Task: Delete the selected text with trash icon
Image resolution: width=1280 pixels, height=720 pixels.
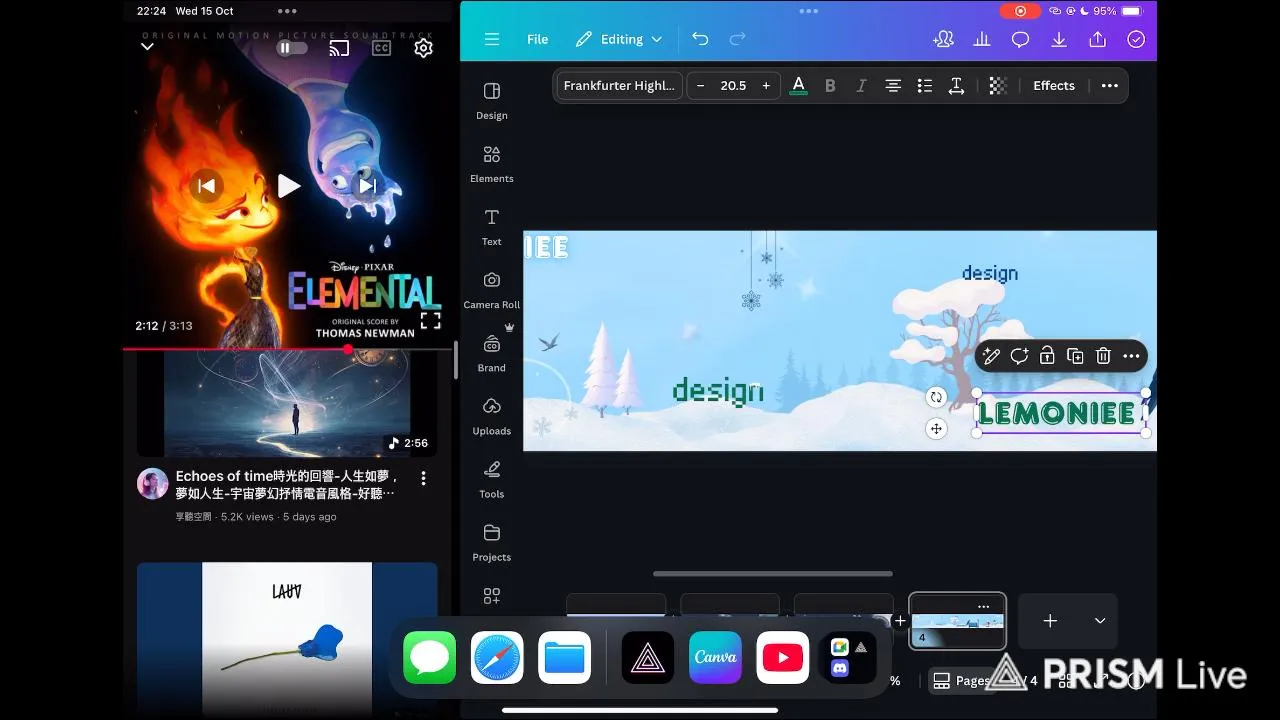Action: tap(1103, 356)
